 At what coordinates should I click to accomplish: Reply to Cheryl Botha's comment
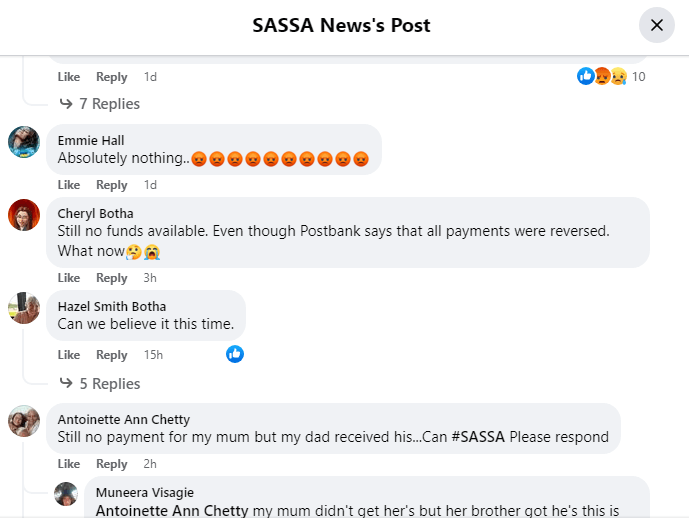pos(112,278)
